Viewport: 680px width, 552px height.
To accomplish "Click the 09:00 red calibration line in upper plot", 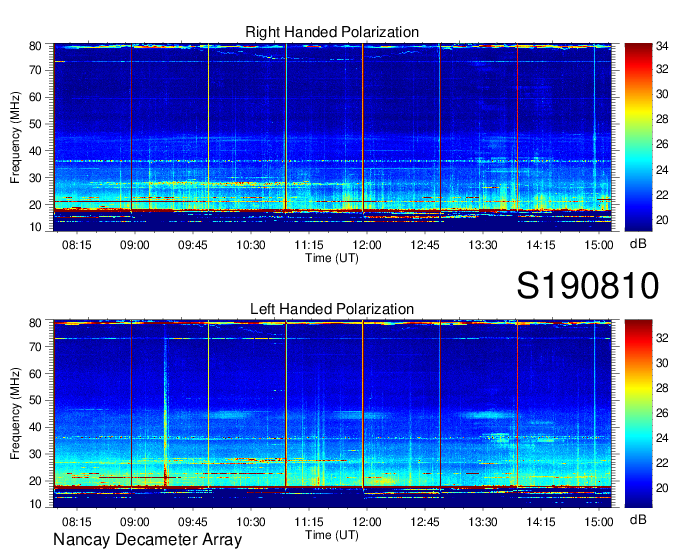I will click(131, 128).
